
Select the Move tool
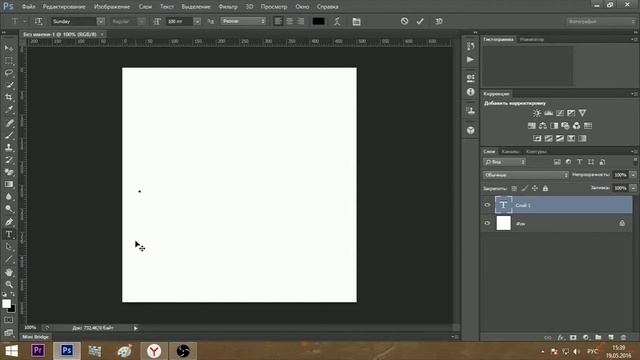[9, 48]
